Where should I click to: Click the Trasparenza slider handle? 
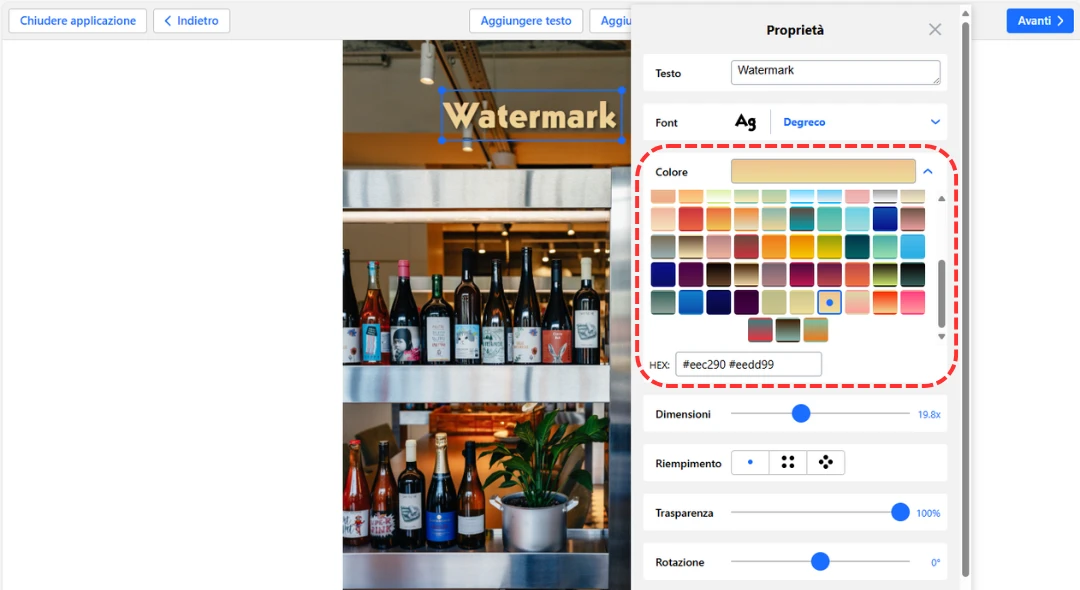click(x=900, y=512)
